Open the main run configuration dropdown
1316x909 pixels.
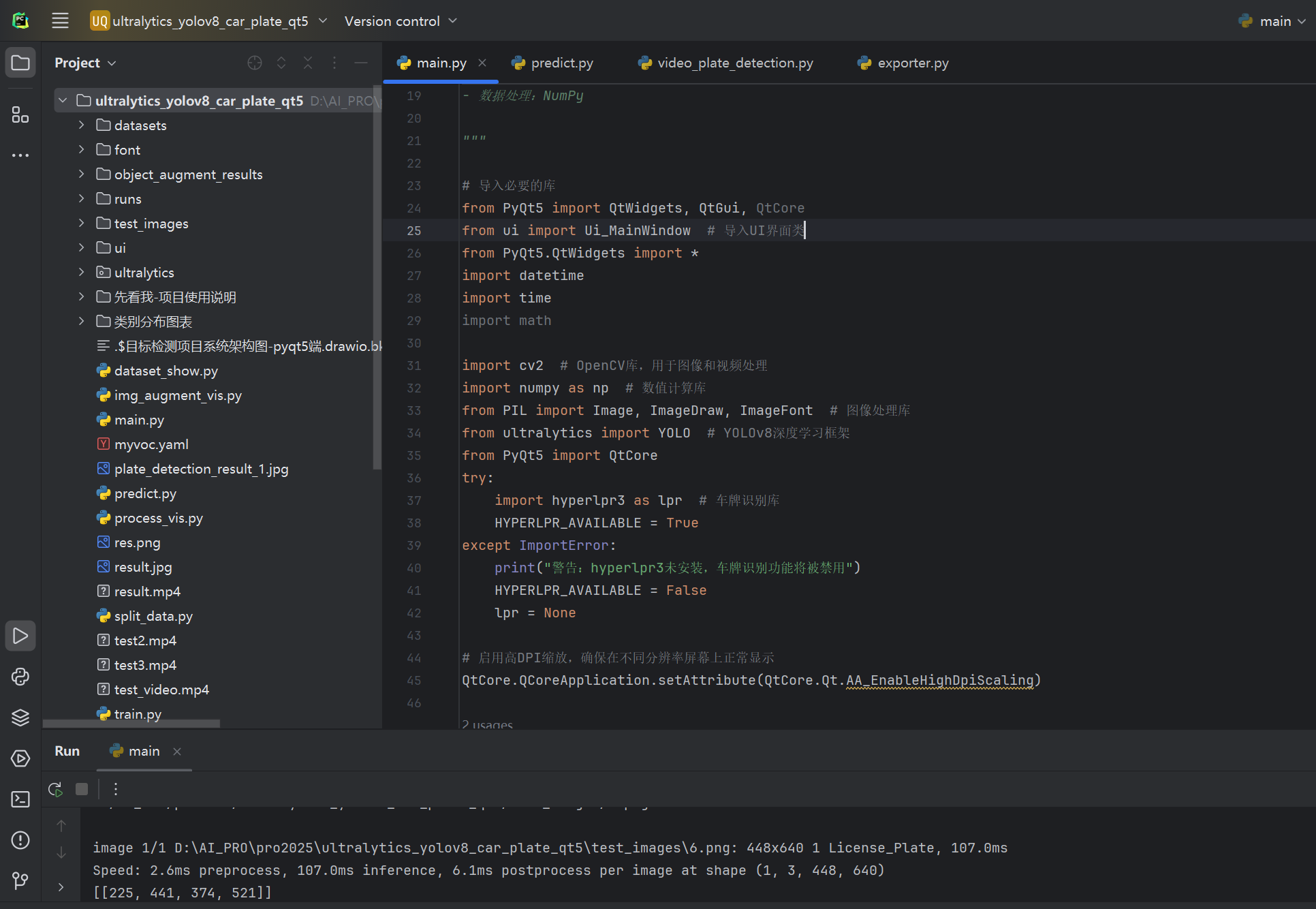[1272, 21]
